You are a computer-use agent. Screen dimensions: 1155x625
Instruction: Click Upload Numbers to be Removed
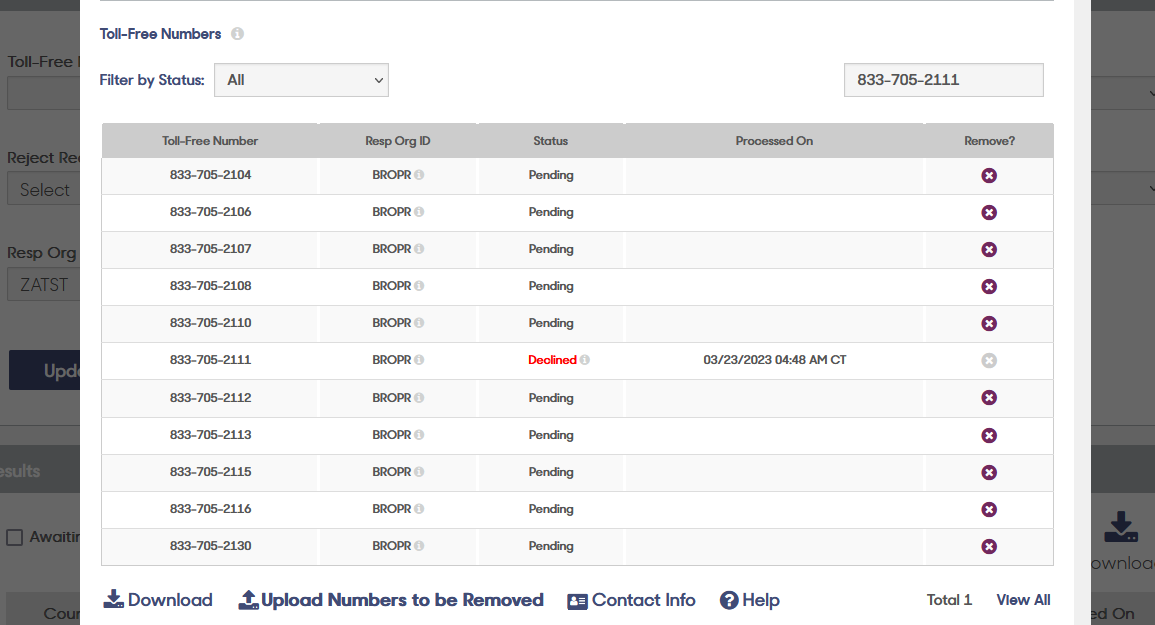tap(391, 600)
